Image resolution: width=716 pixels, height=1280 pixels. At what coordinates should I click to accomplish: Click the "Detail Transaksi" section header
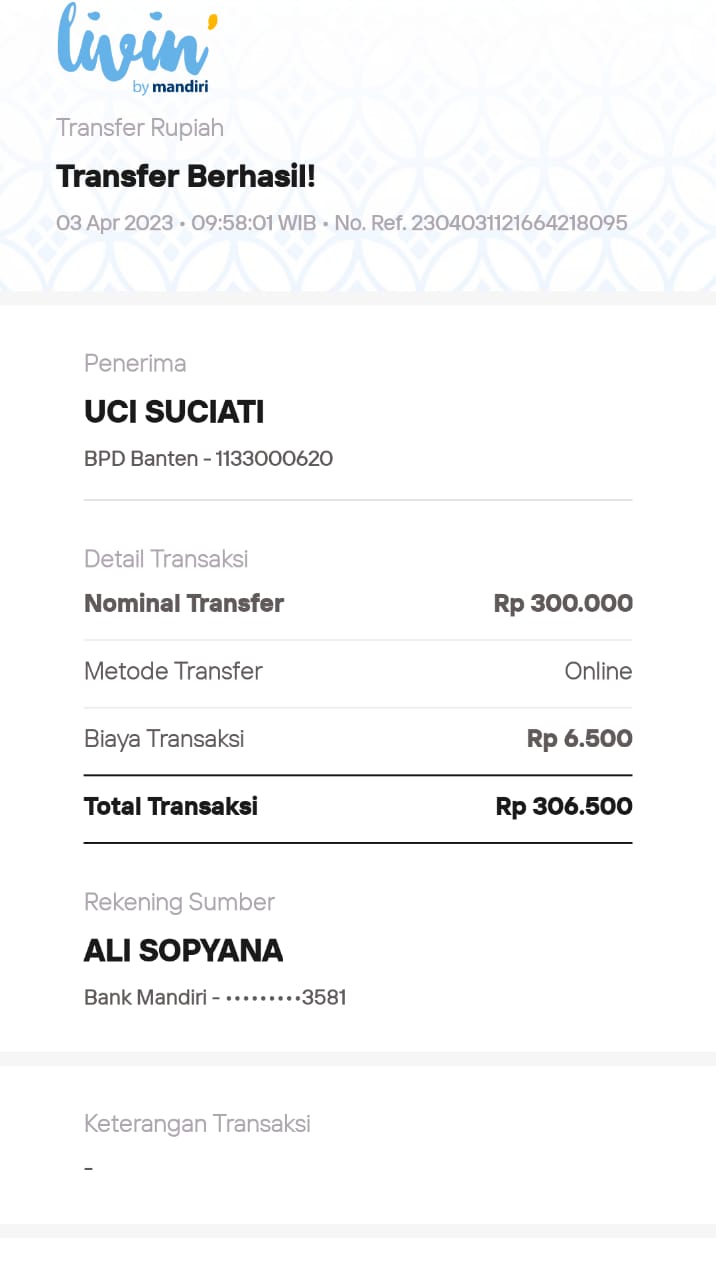pos(166,559)
